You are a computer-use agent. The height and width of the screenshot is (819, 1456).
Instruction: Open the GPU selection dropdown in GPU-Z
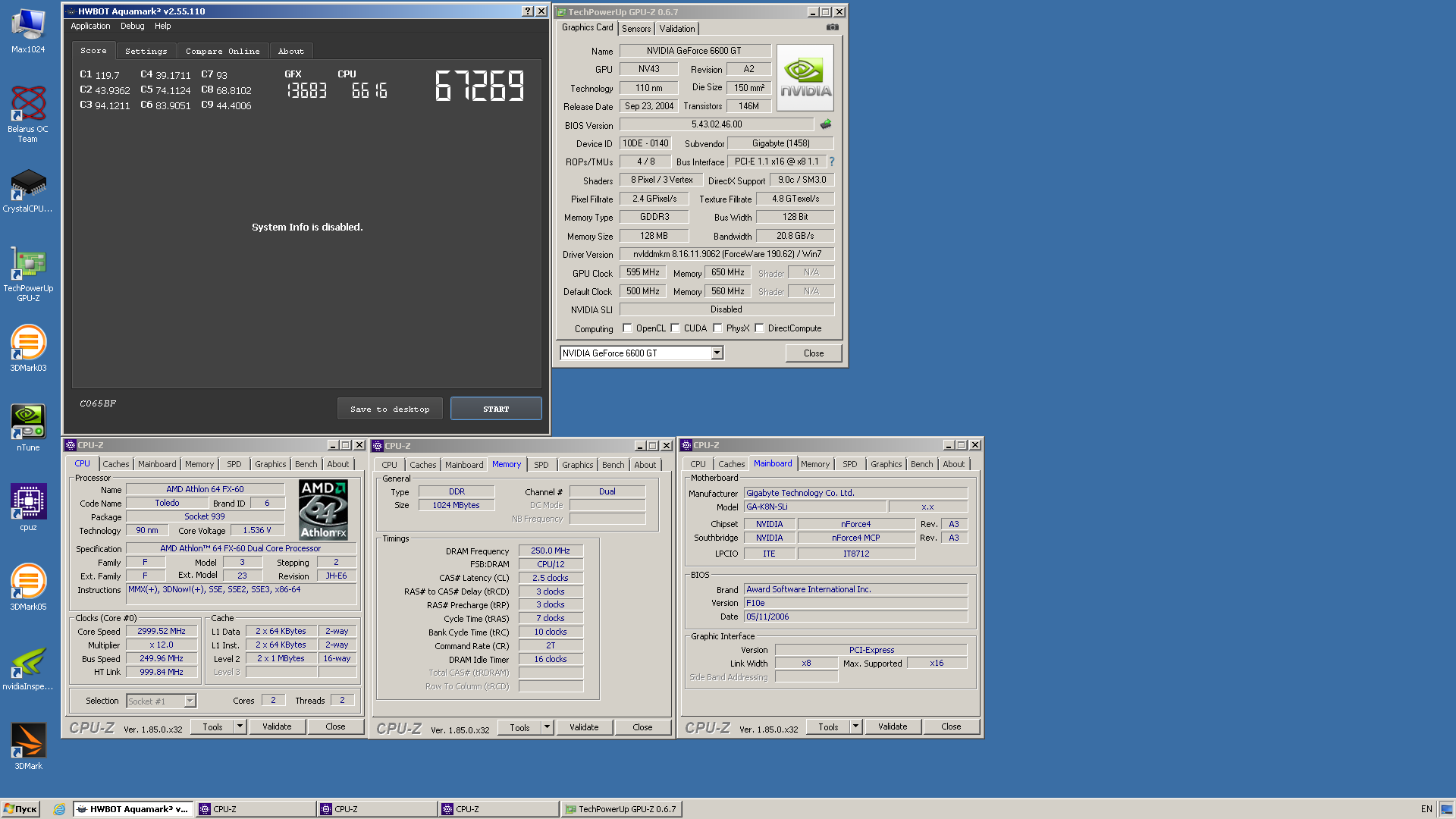717,353
